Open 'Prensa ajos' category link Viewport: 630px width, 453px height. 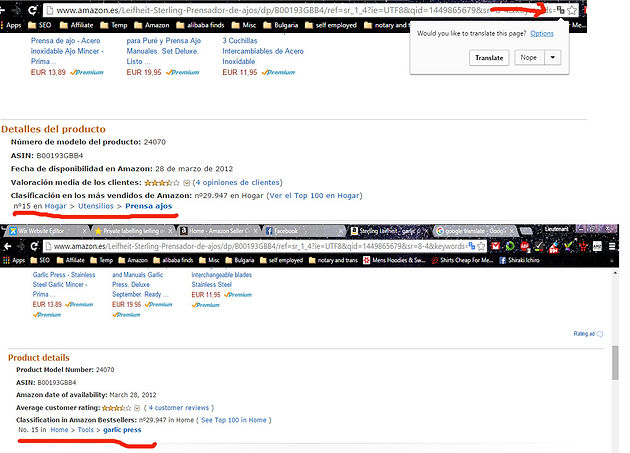coord(149,206)
